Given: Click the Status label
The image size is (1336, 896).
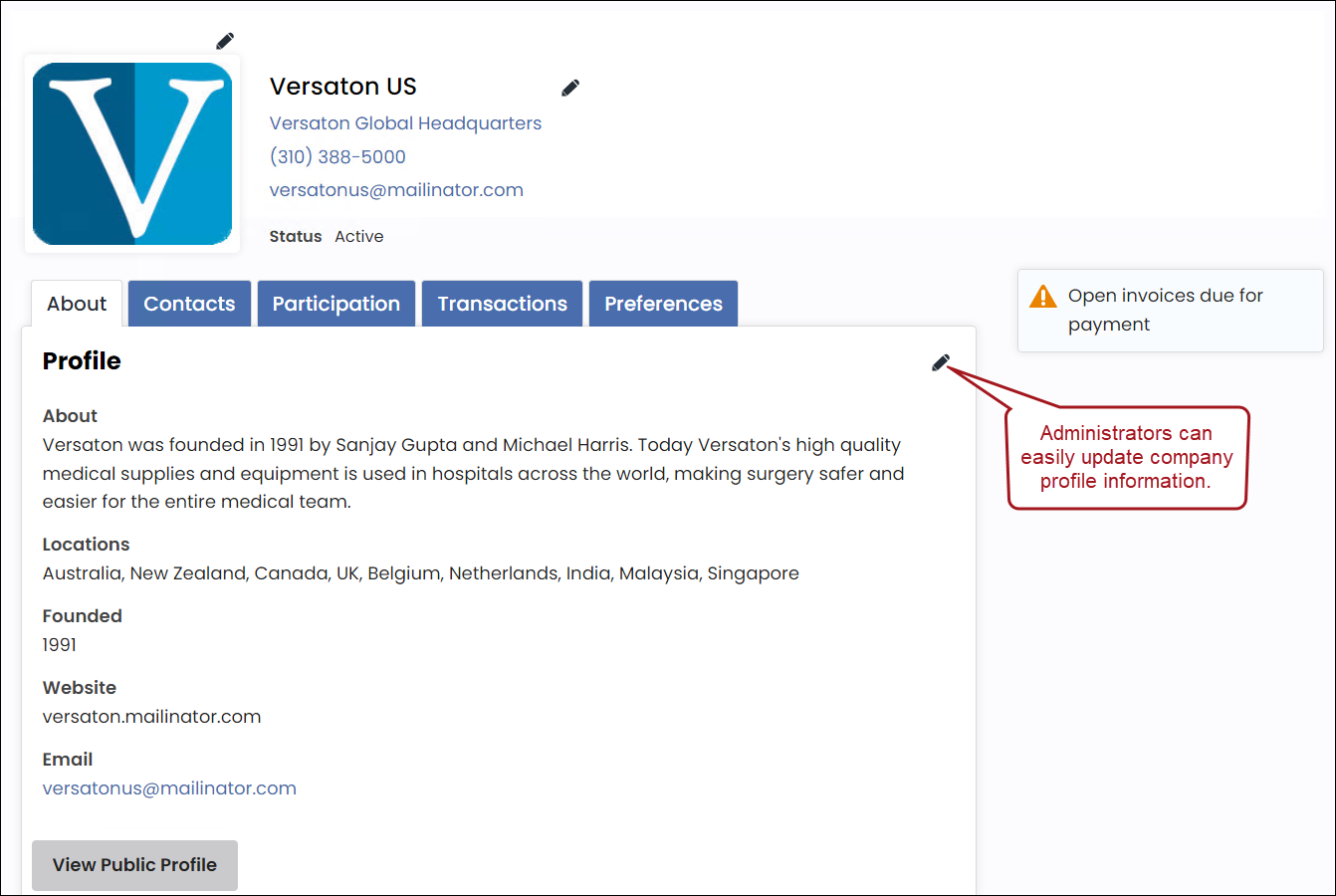Looking at the screenshot, I should 296,237.
